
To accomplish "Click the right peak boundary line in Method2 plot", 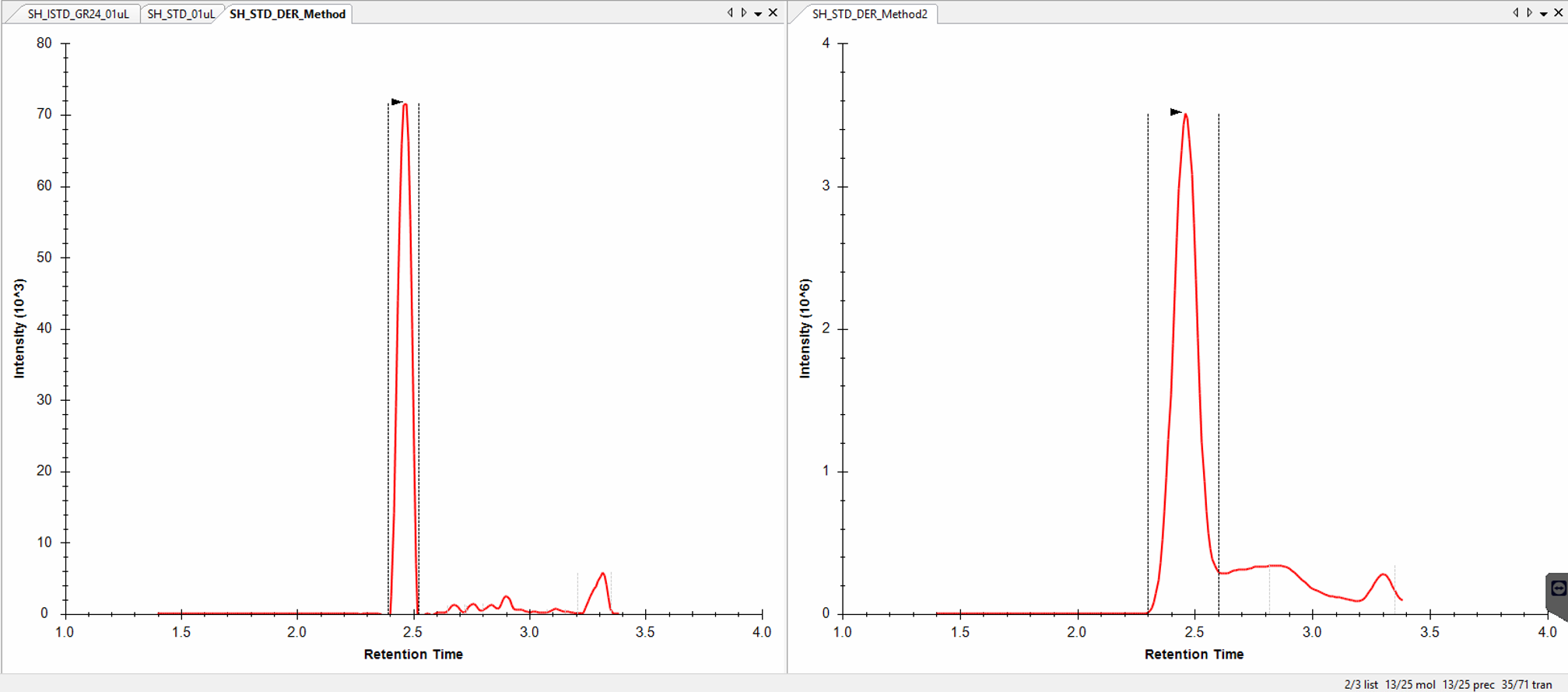I will click(x=1219, y=350).
